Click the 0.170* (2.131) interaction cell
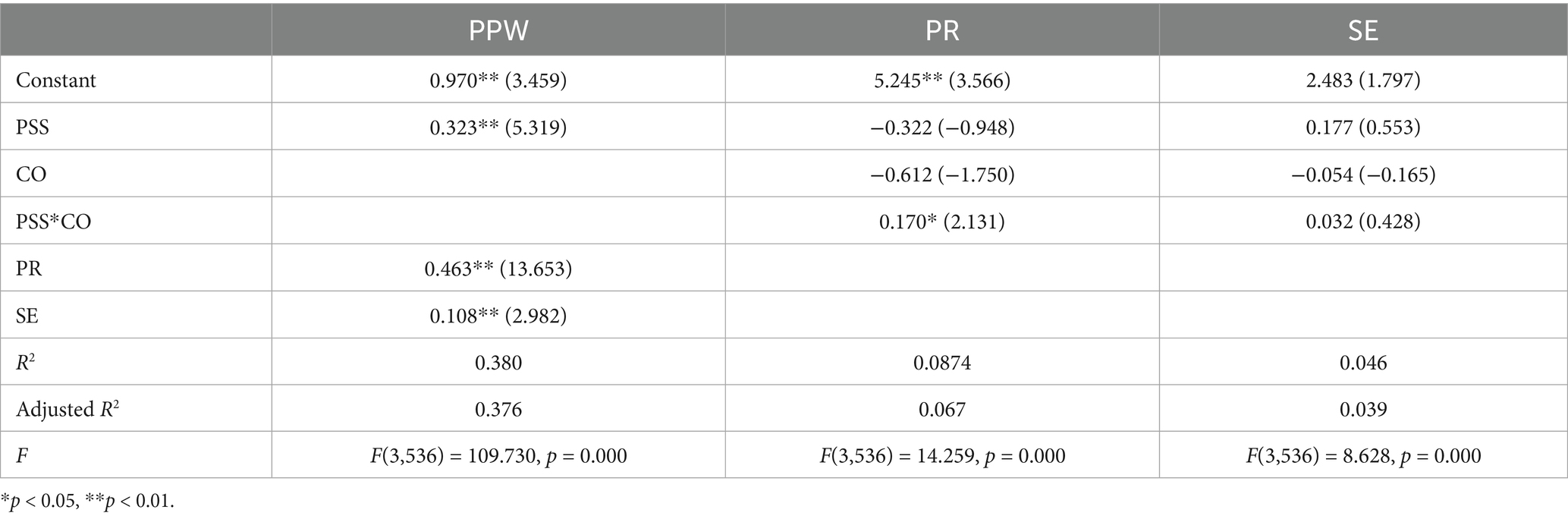 942,222
